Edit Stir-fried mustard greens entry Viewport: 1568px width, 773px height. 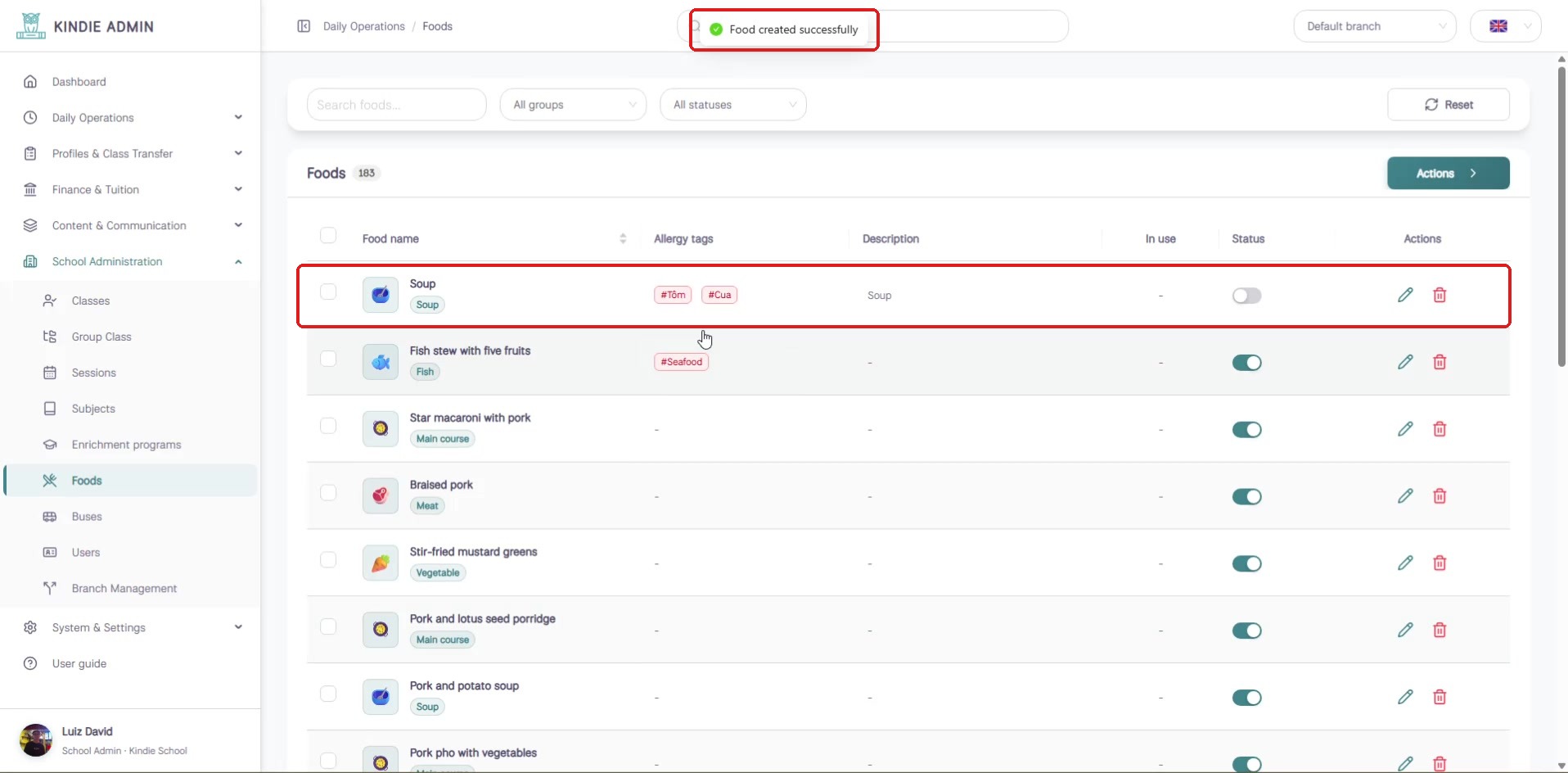click(x=1405, y=563)
